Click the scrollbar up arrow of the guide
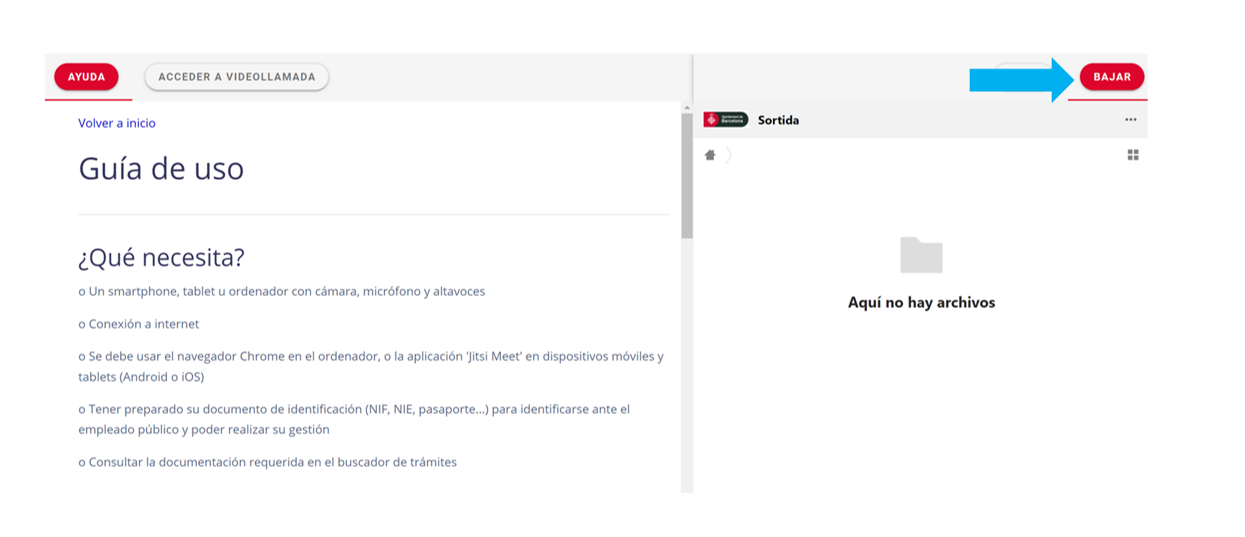 pos(686,107)
